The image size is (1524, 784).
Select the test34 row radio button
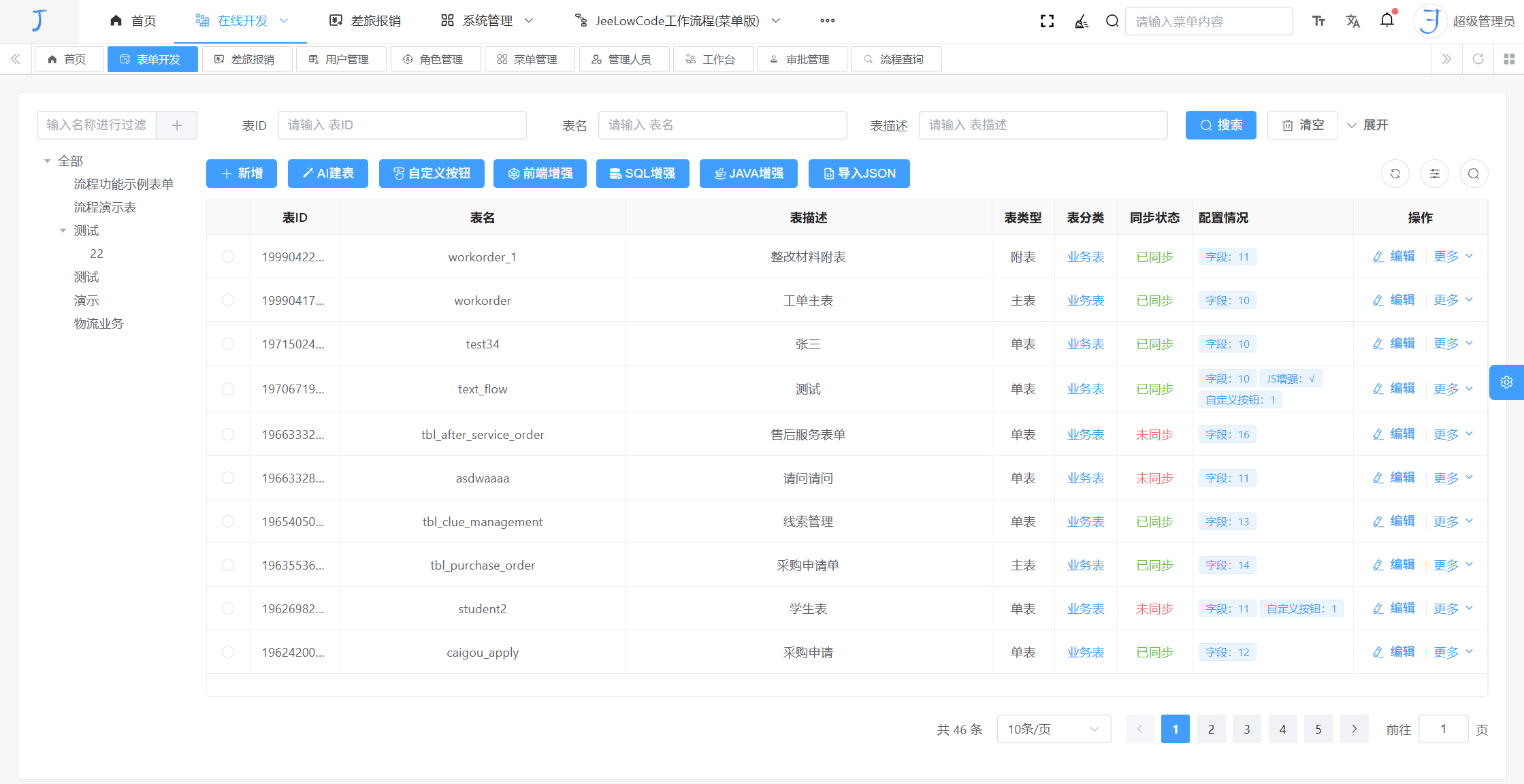228,344
